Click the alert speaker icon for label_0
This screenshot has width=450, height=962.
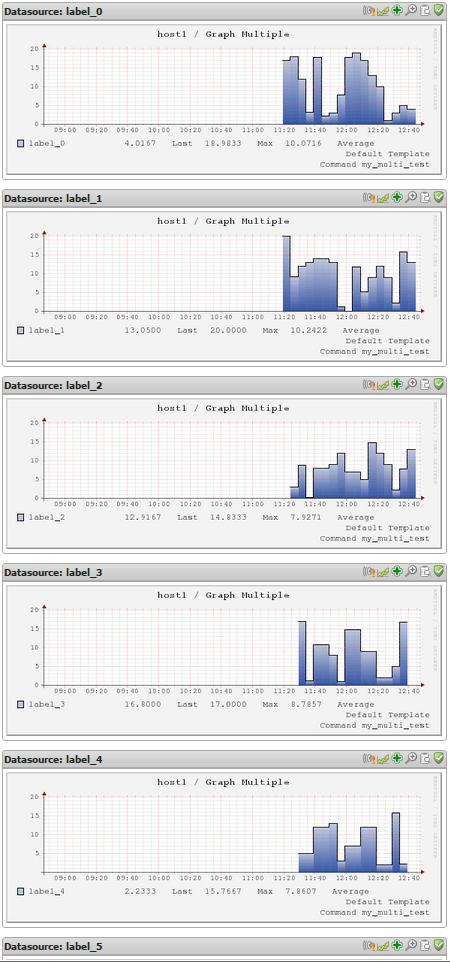click(369, 10)
